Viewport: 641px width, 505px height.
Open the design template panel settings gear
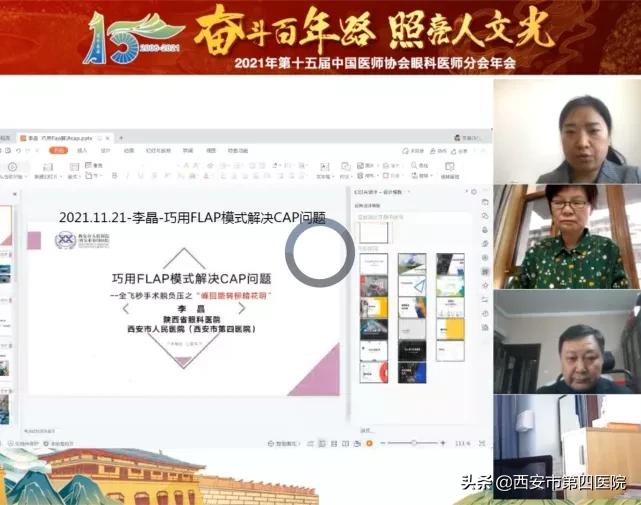coord(474,192)
